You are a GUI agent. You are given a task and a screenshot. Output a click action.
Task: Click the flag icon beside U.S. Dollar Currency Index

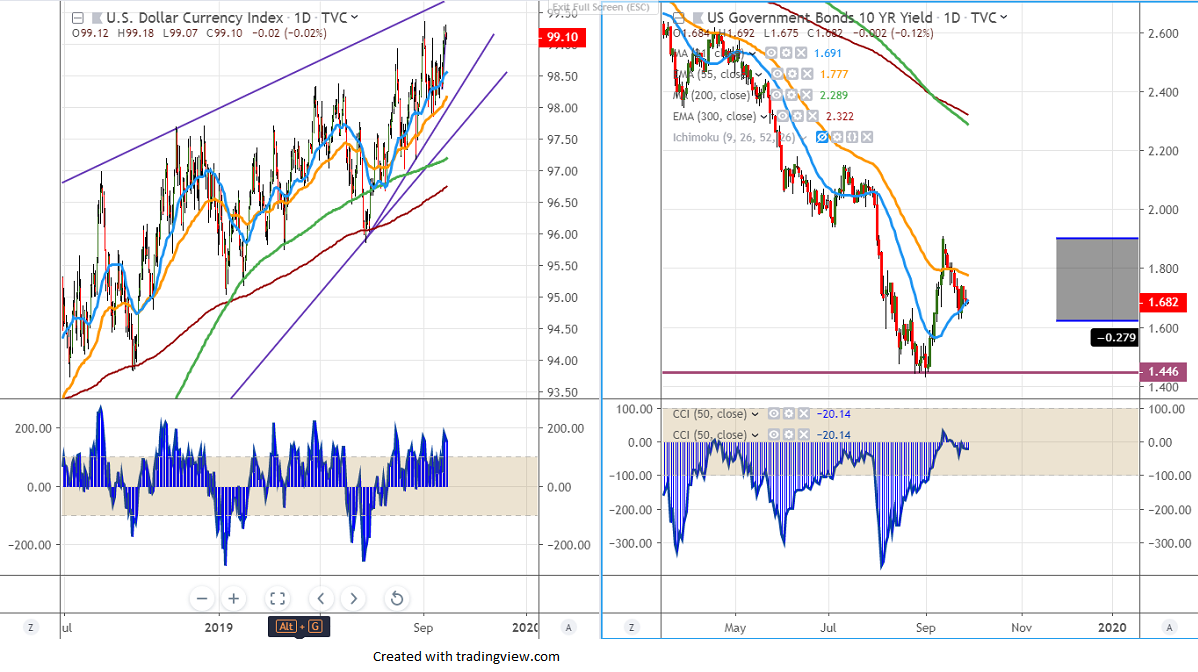click(97, 18)
